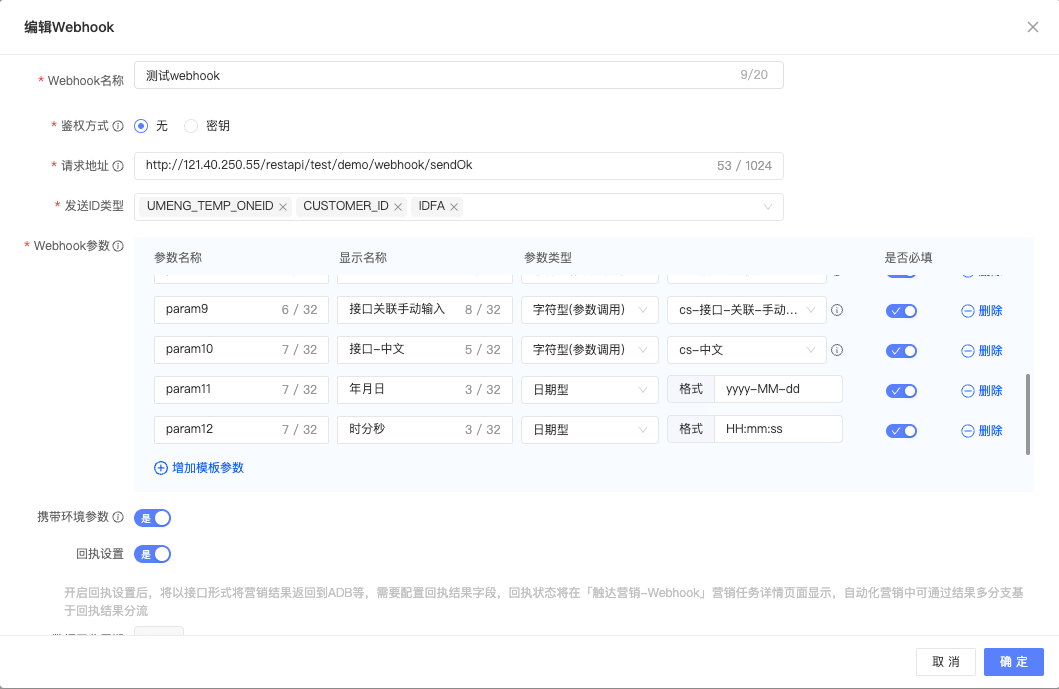
Task: Click 参数名称 column header
Action: tap(178, 258)
